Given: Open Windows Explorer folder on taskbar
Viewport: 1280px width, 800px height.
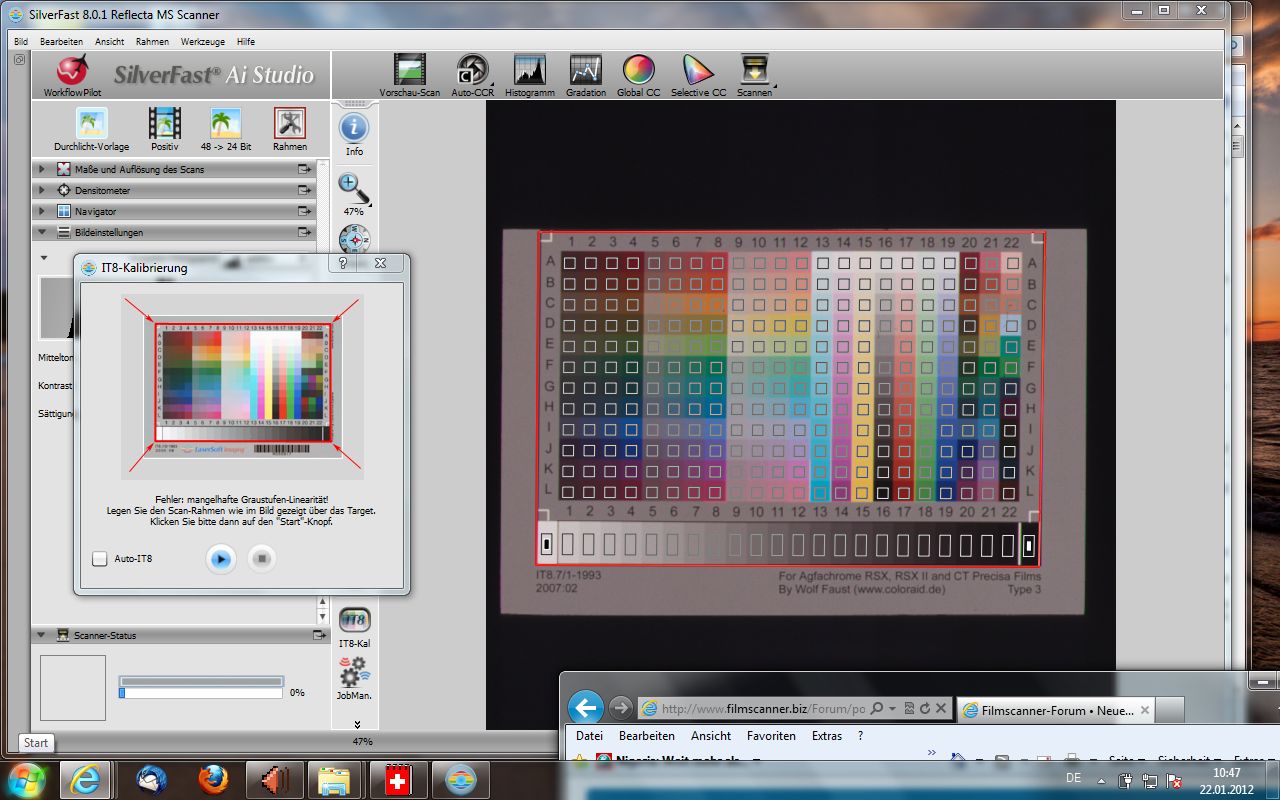Looking at the screenshot, I should [334, 779].
